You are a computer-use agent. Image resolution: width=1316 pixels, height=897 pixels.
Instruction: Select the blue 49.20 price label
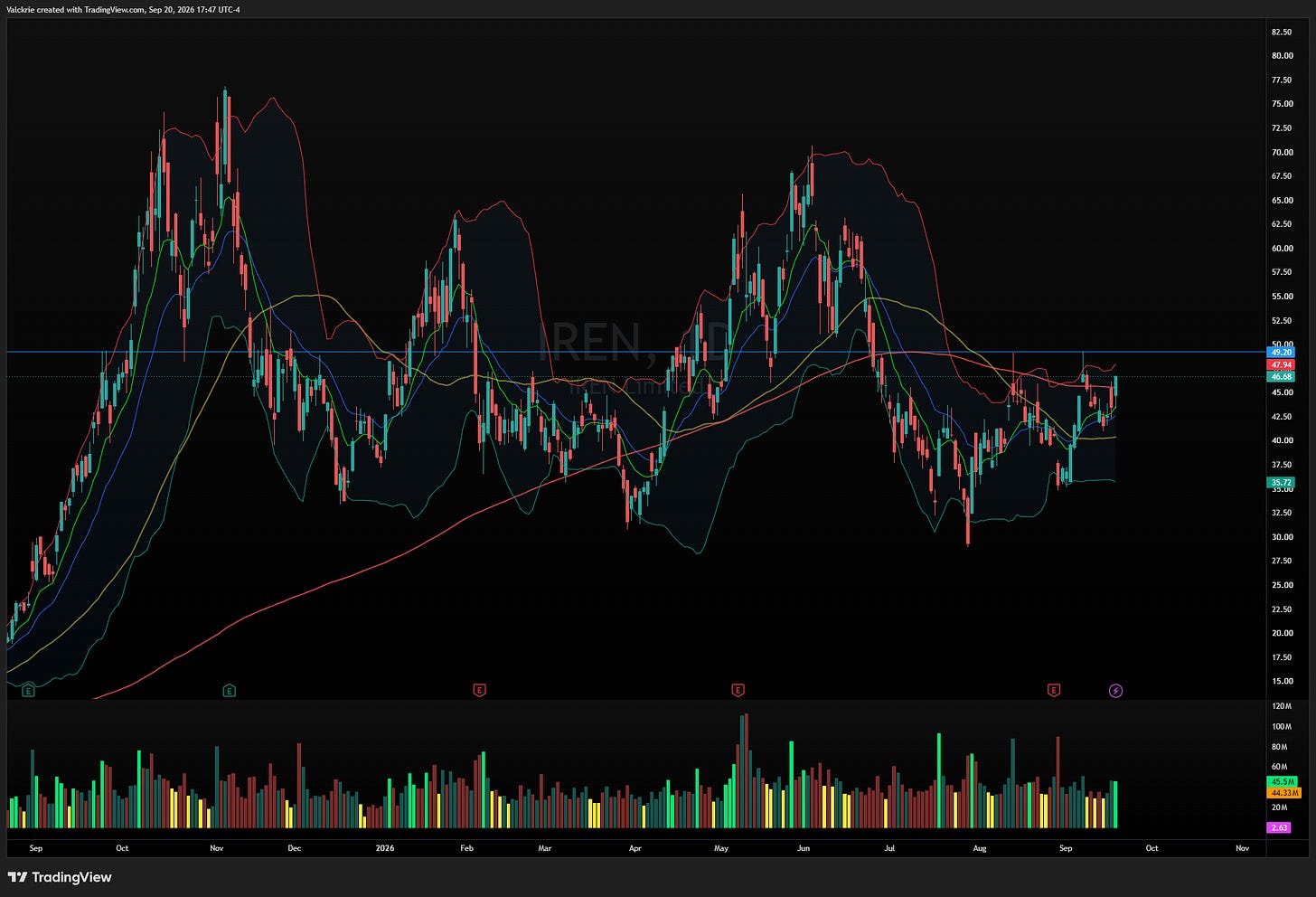tap(1282, 353)
